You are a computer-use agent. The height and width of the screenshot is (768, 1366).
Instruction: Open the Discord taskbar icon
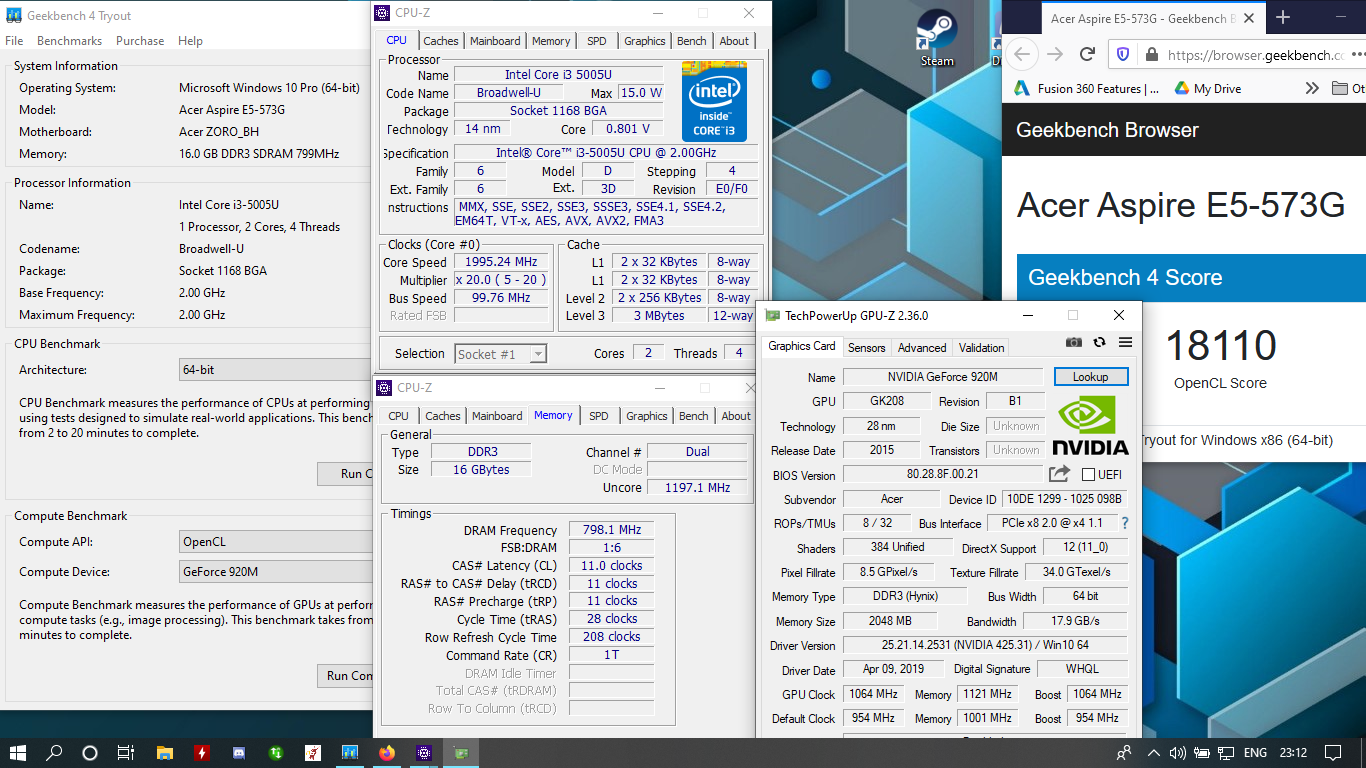tap(238, 752)
